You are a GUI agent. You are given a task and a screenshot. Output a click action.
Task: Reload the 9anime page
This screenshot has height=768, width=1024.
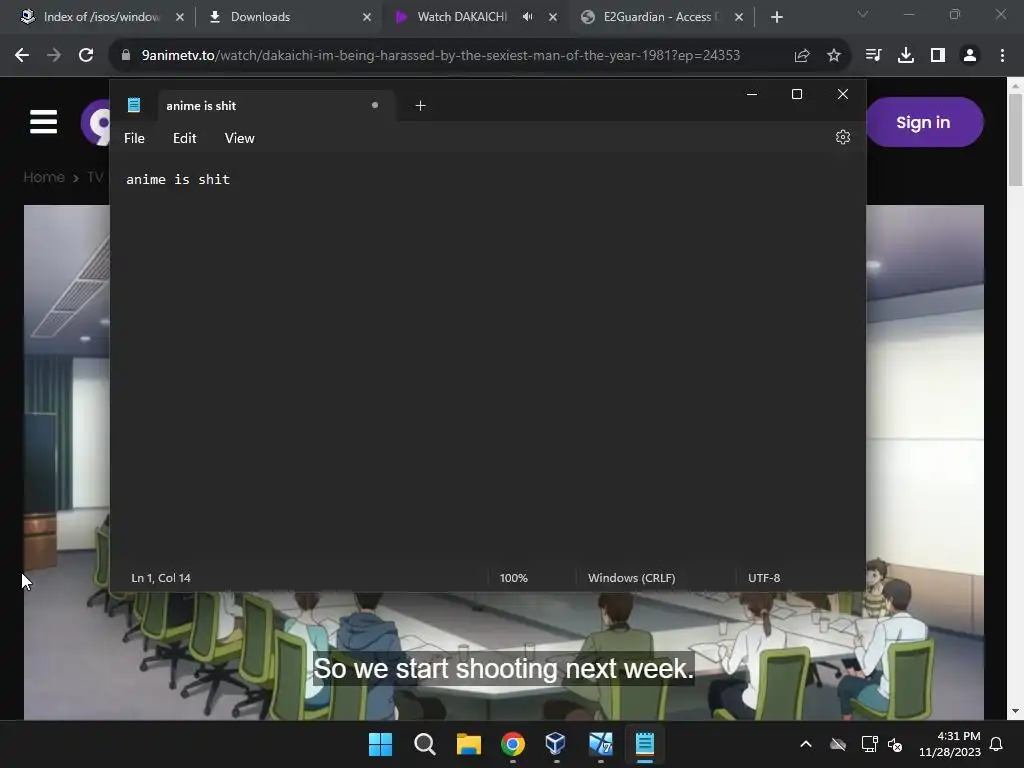86,56
